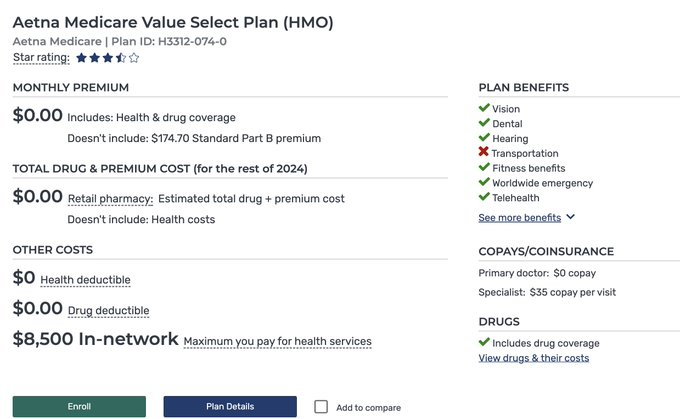Image resolution: width=680 pixels, height=419 pixels.
Task: Click the Telehealth checkmark icon
Action: point(484,198)
